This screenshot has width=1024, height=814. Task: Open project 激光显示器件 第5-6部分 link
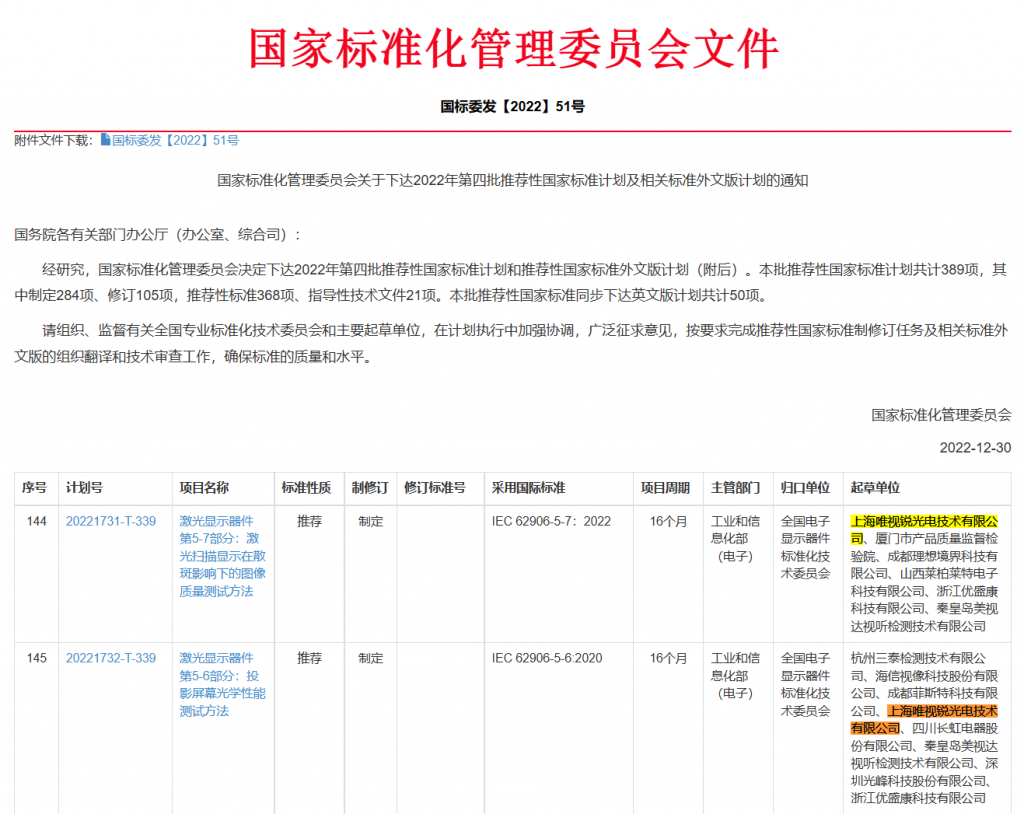[223, 684]
